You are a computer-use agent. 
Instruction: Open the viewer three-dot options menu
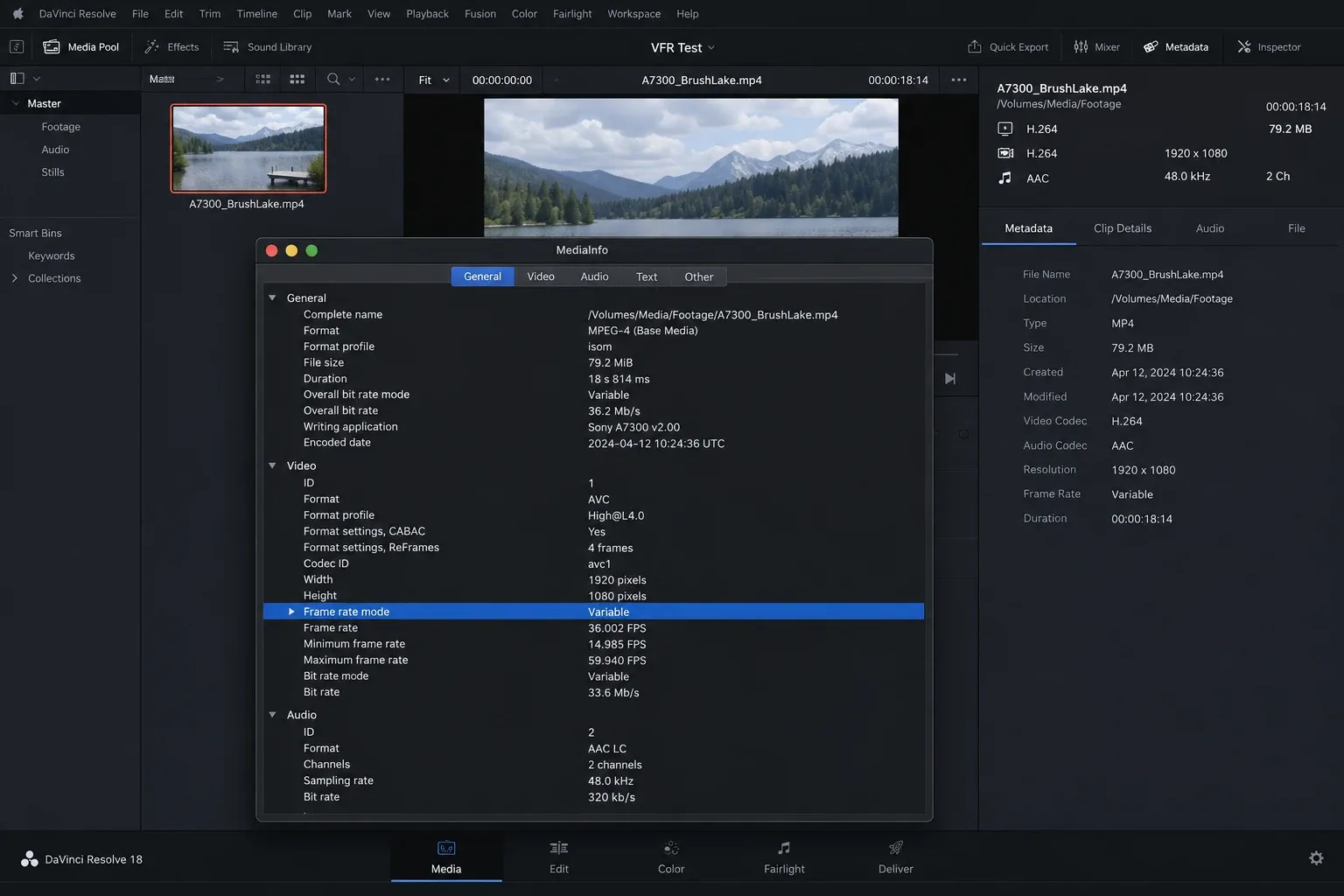959,80
